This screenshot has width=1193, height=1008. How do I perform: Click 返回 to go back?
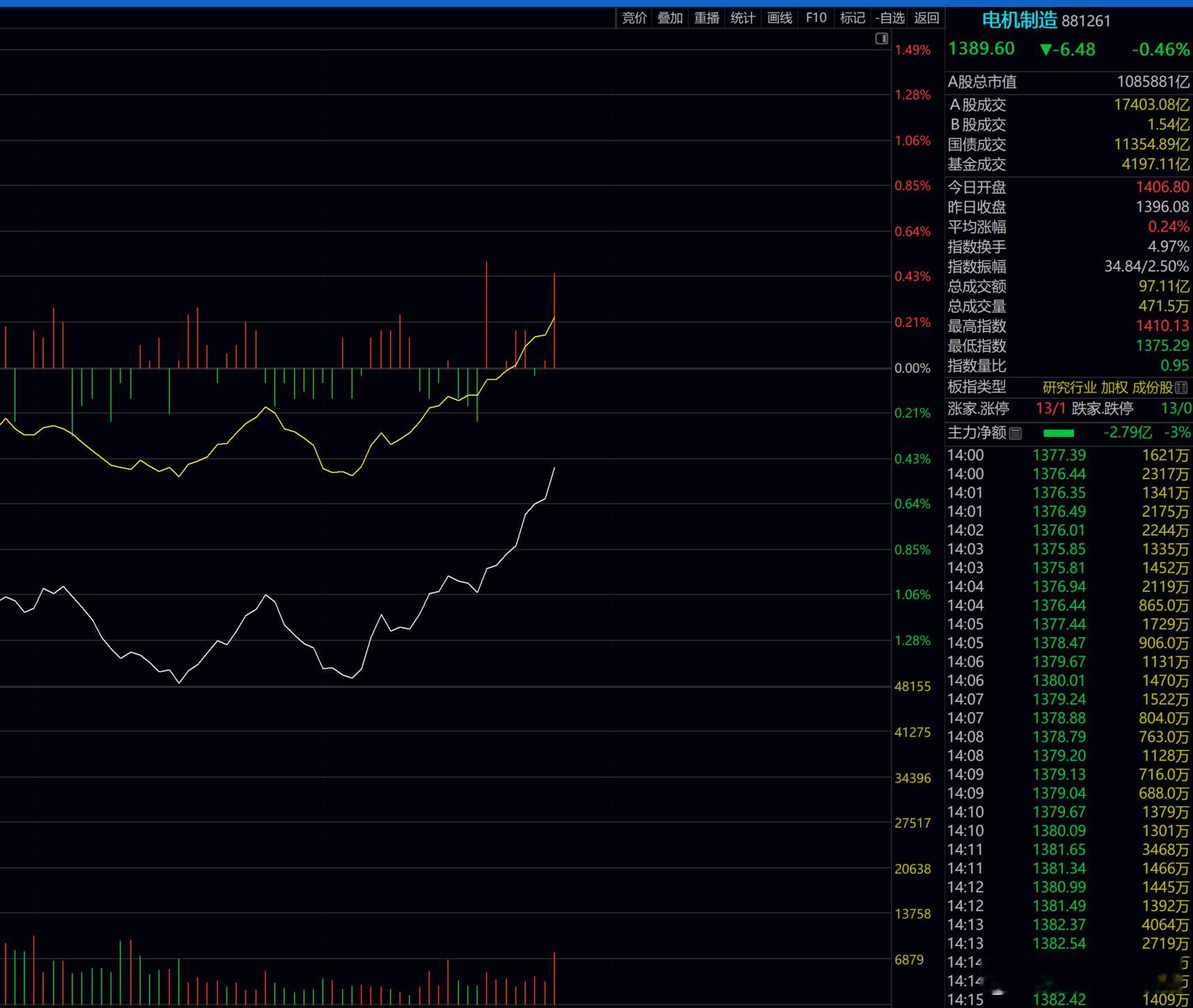[926, 18]
